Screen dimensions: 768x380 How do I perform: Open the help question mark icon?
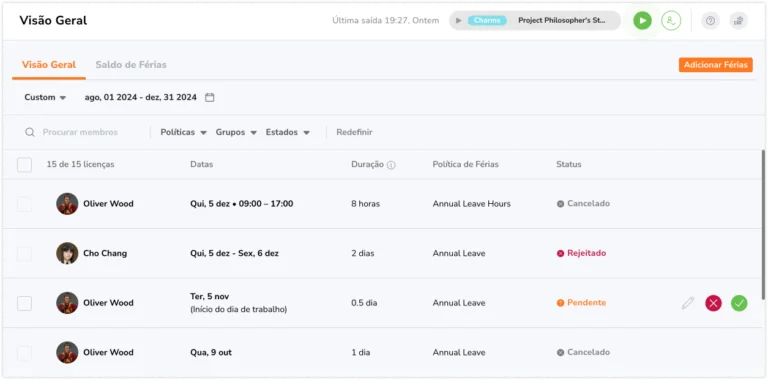click(710, 21)
